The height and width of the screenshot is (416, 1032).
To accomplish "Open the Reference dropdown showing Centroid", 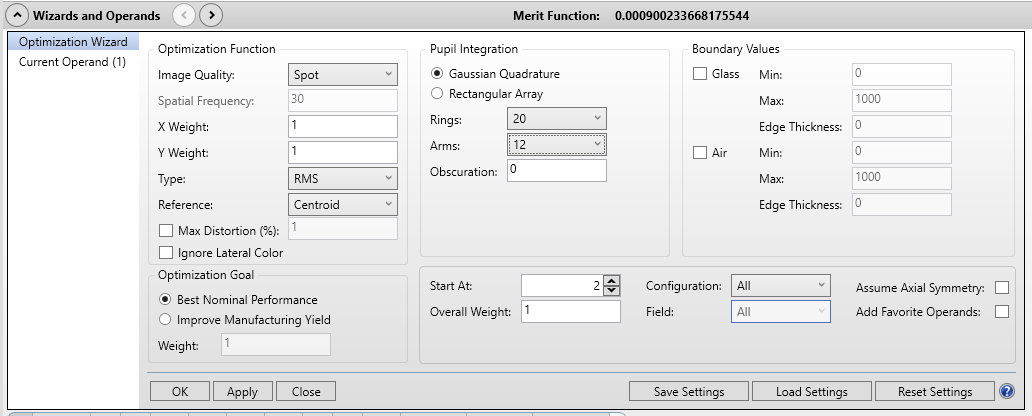I will pos(343,205).
